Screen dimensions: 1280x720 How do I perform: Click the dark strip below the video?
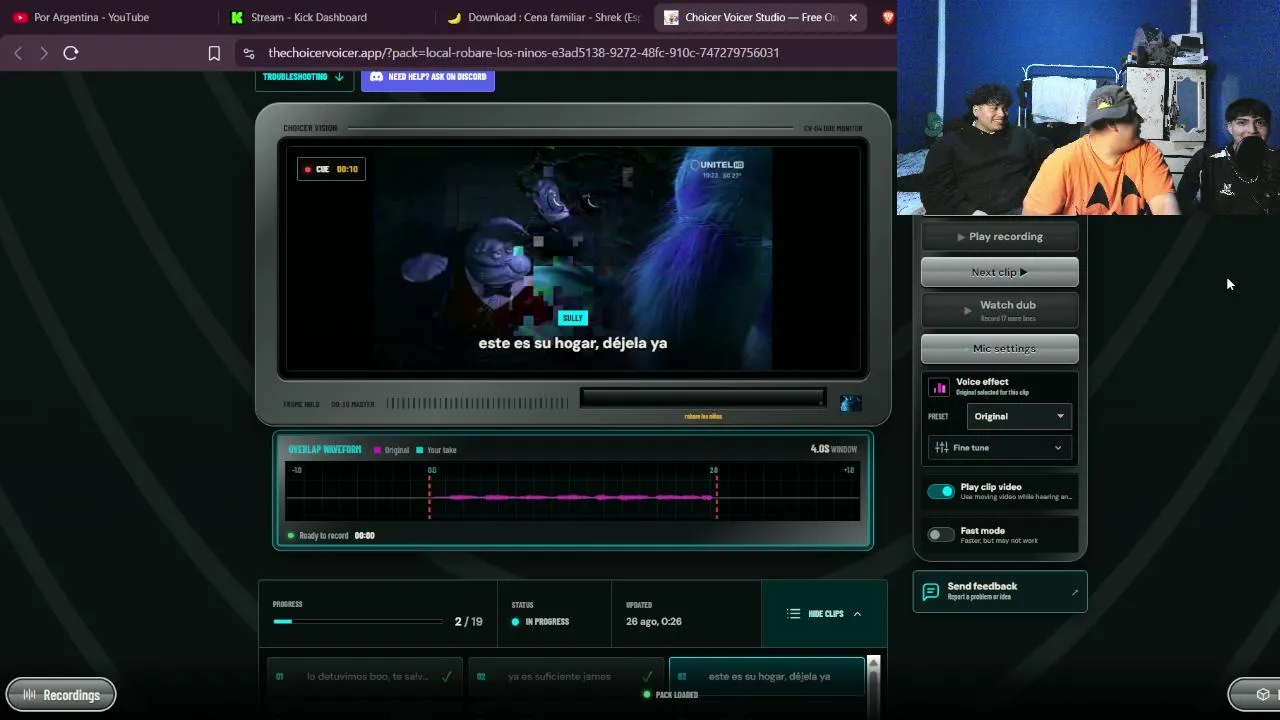pos(703,398)
